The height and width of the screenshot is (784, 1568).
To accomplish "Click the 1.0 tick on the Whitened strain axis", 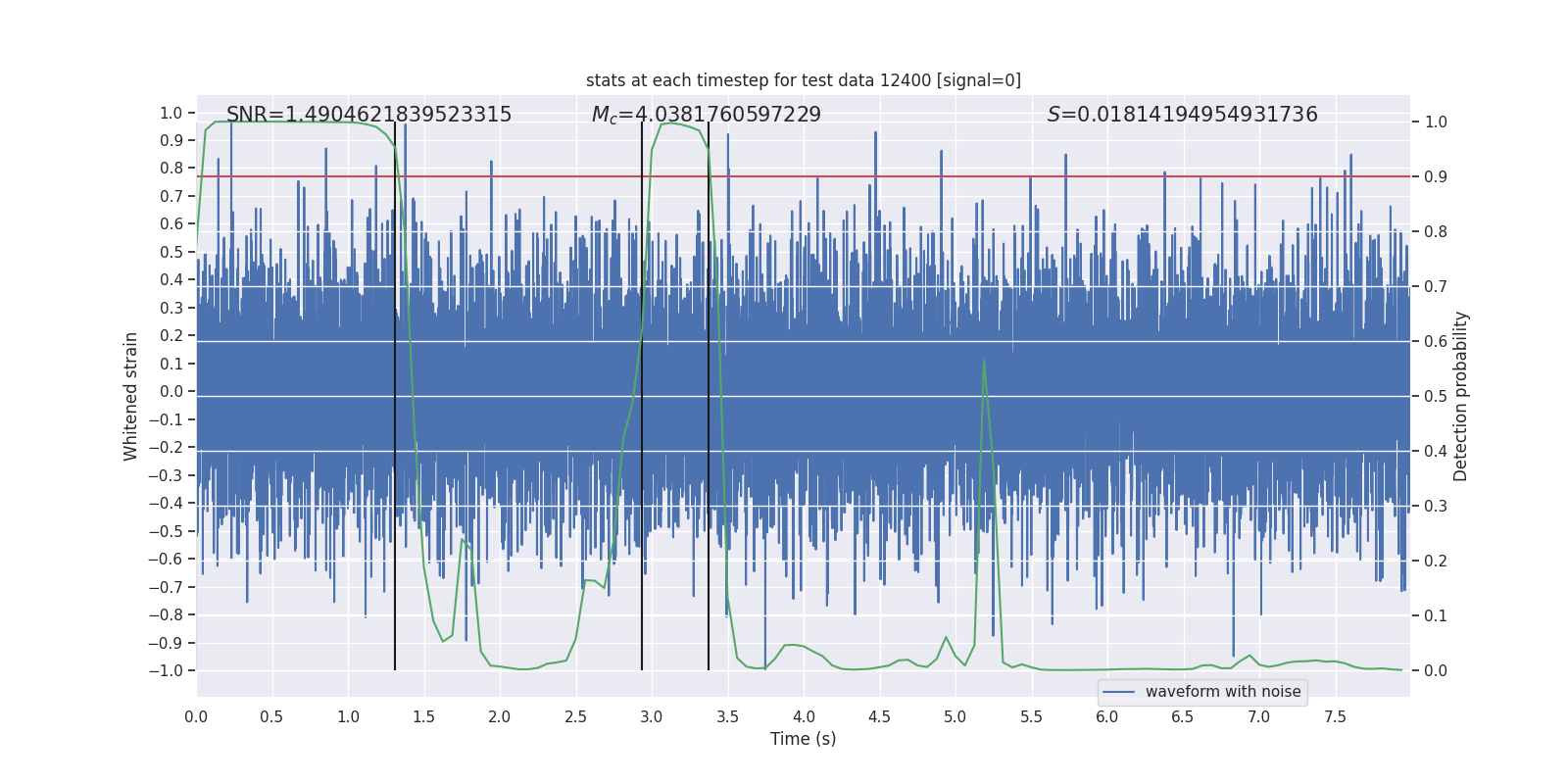I will pos(171,113).
